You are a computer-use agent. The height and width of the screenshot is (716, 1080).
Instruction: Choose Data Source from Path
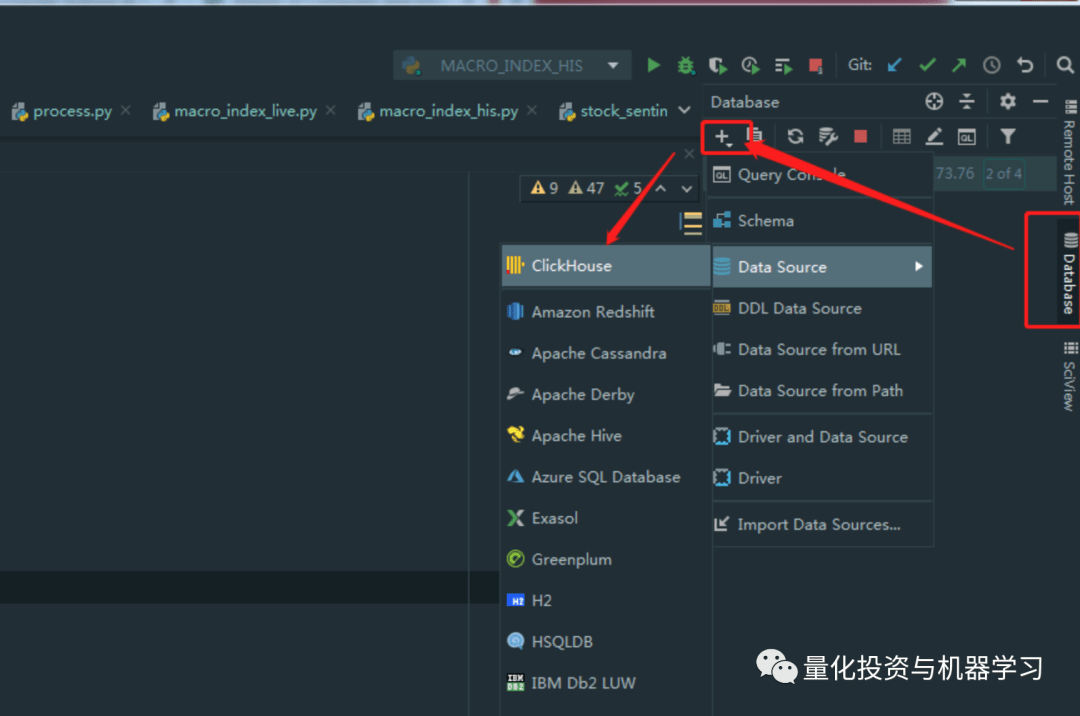(821, 391)
